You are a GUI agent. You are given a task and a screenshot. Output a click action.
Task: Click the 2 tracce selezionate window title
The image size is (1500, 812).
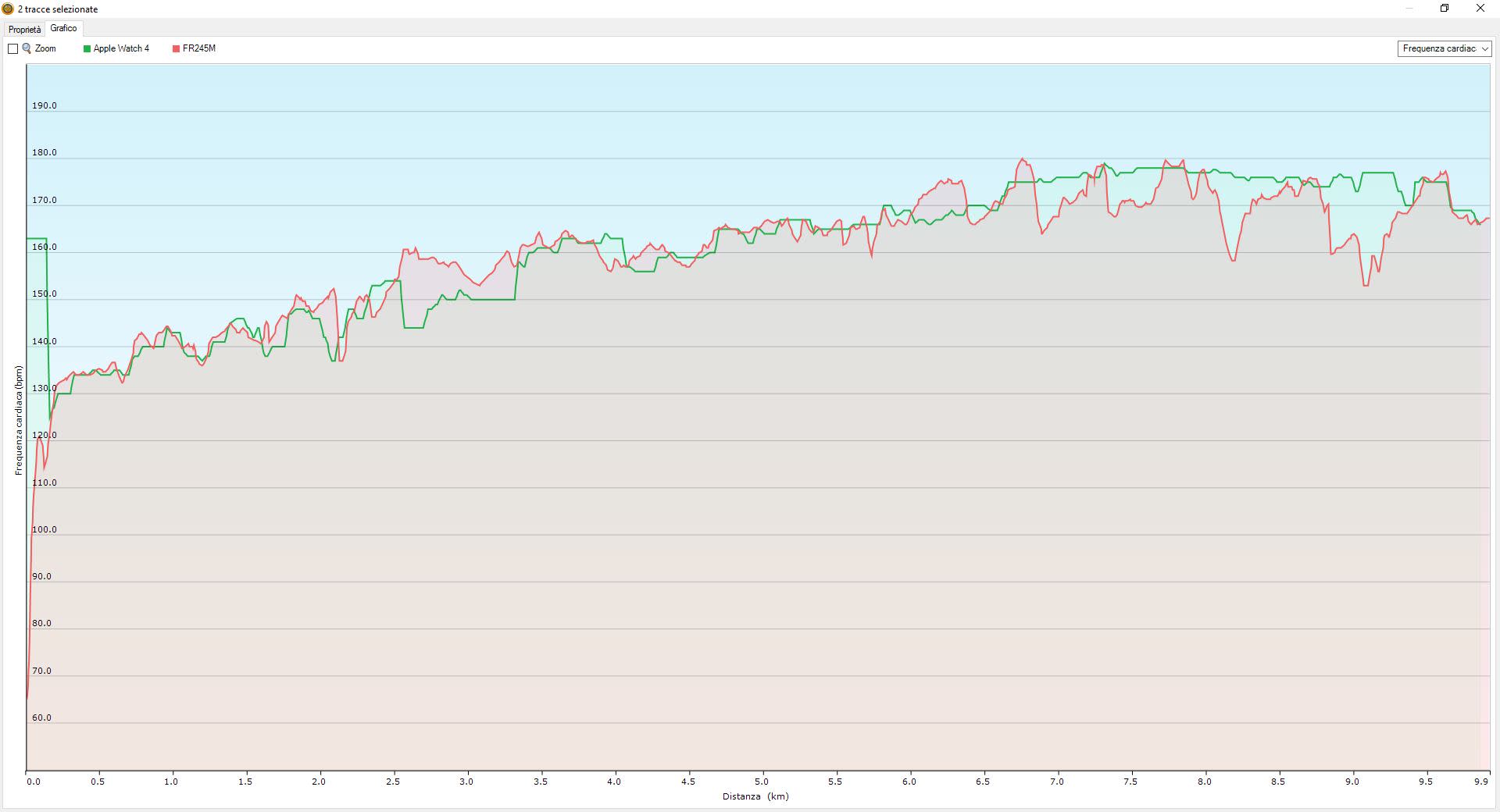point(59,9)
